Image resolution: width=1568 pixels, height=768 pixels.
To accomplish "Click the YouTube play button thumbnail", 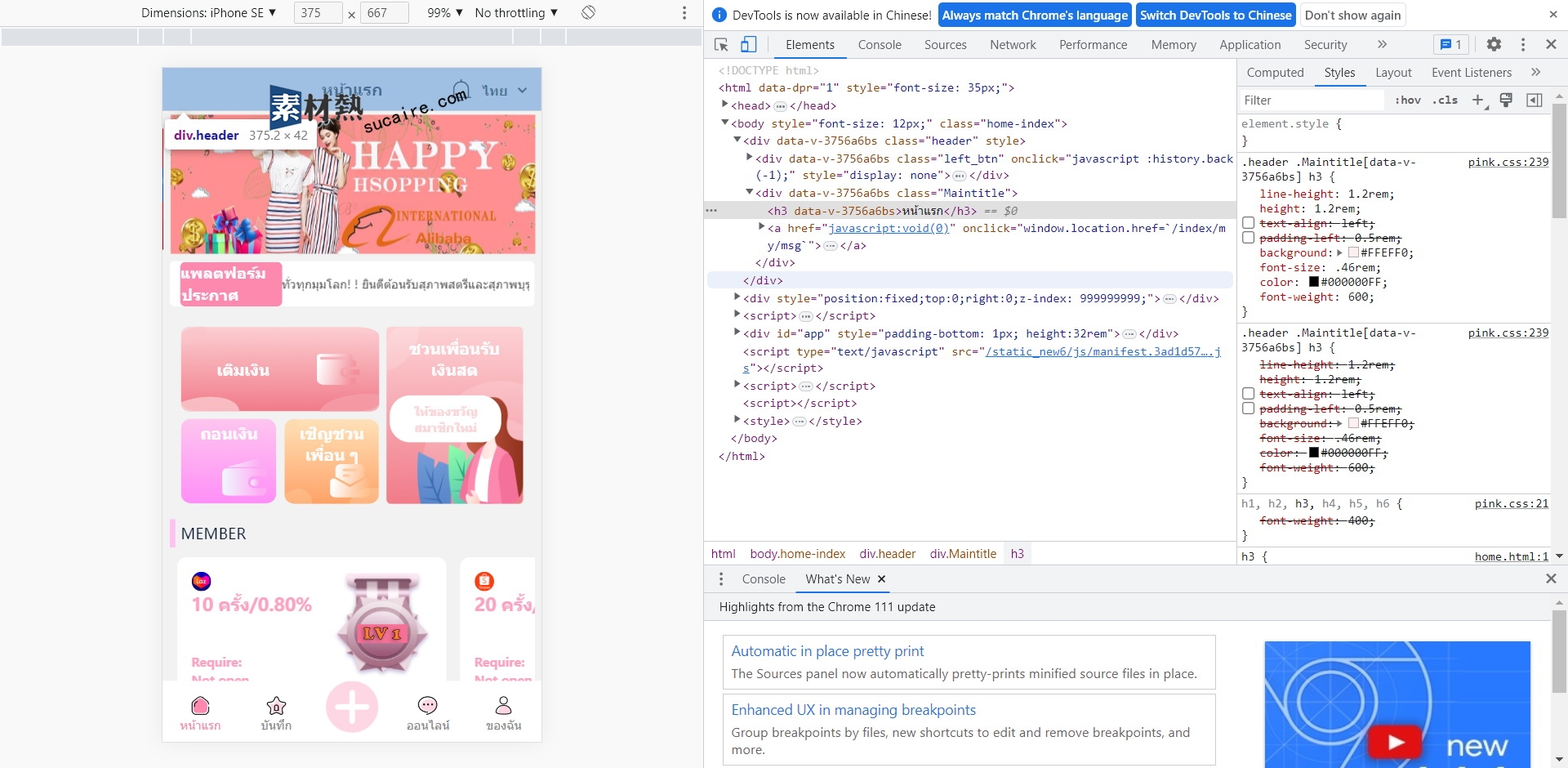I will pyautogui.click(x=1396, y=742).
